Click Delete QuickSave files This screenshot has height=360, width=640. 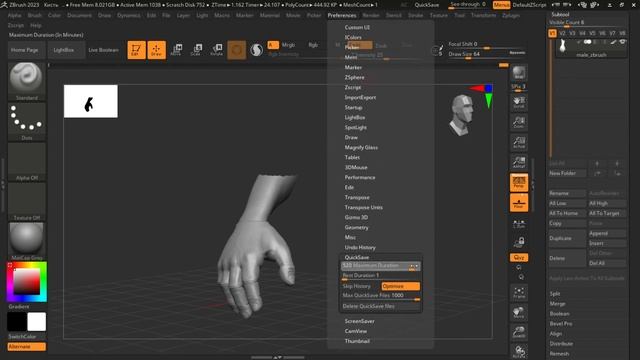(x=380, y=306)
